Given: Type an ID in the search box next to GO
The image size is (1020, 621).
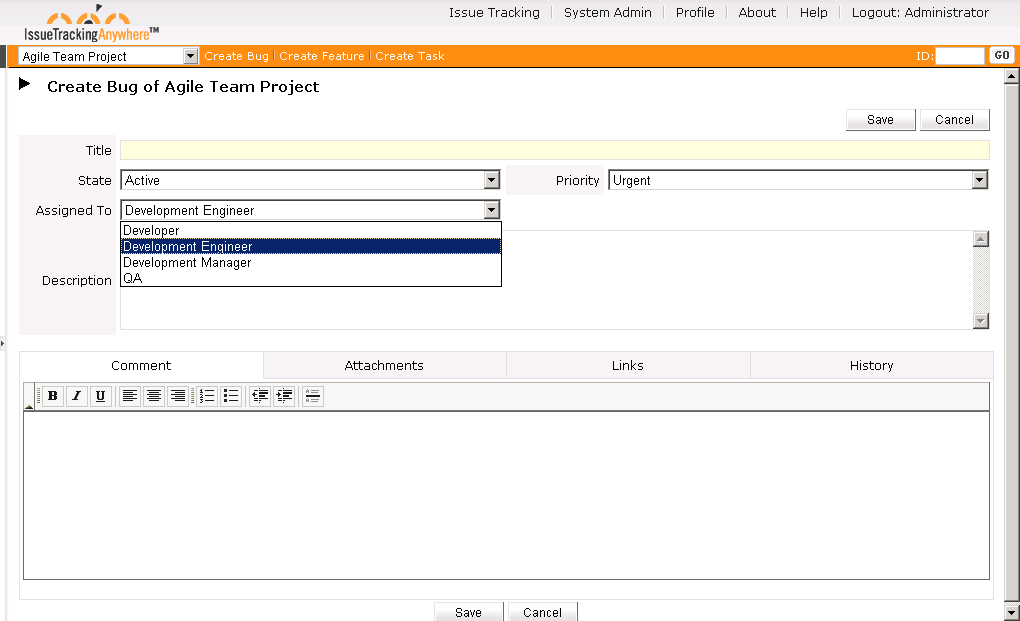Looking at the screenshot, I should click(960, 55).
